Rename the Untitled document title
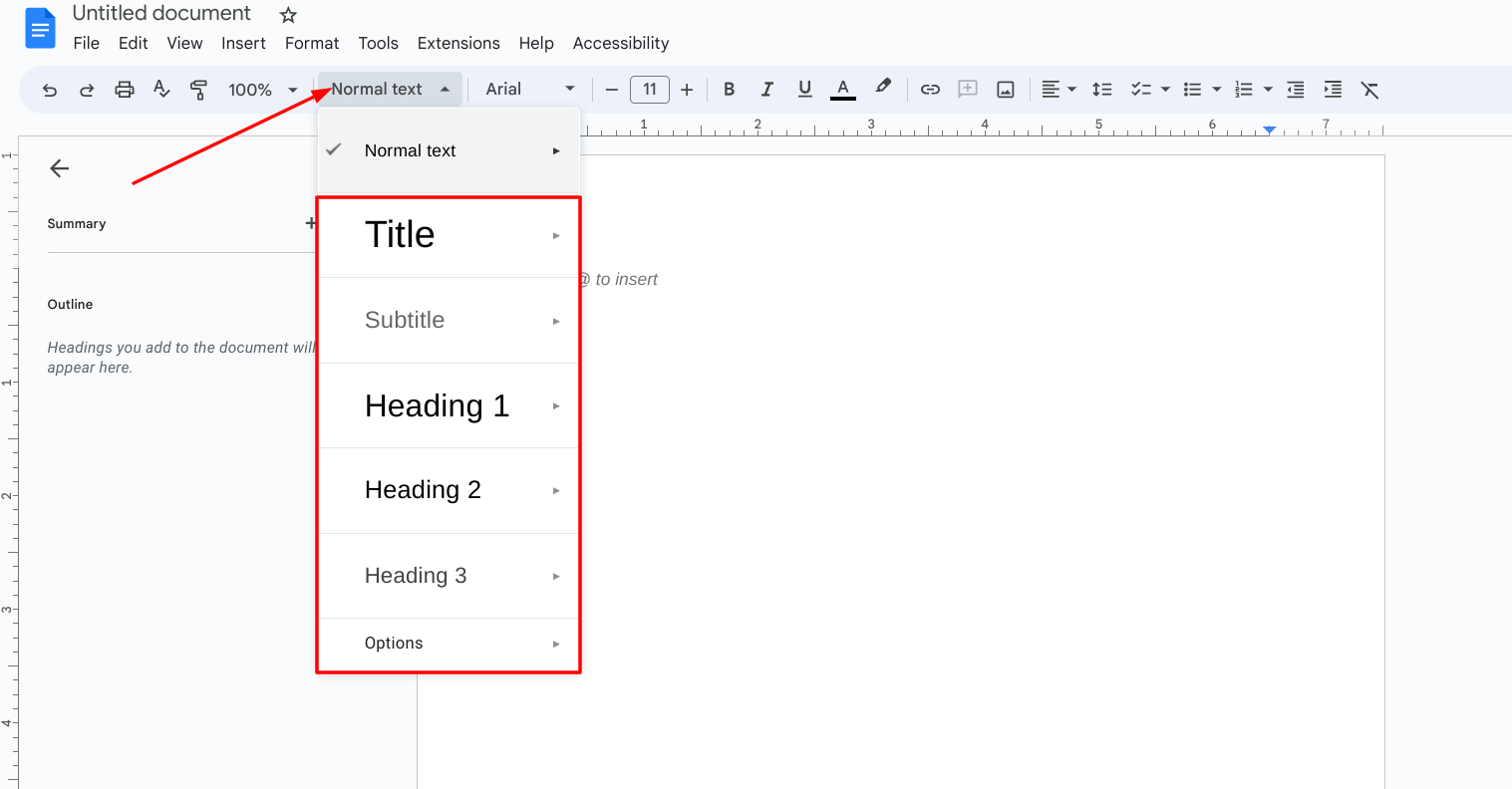The width and height of the screenshot is (1512, 789). pyautogui.click(x=161, y=13)
